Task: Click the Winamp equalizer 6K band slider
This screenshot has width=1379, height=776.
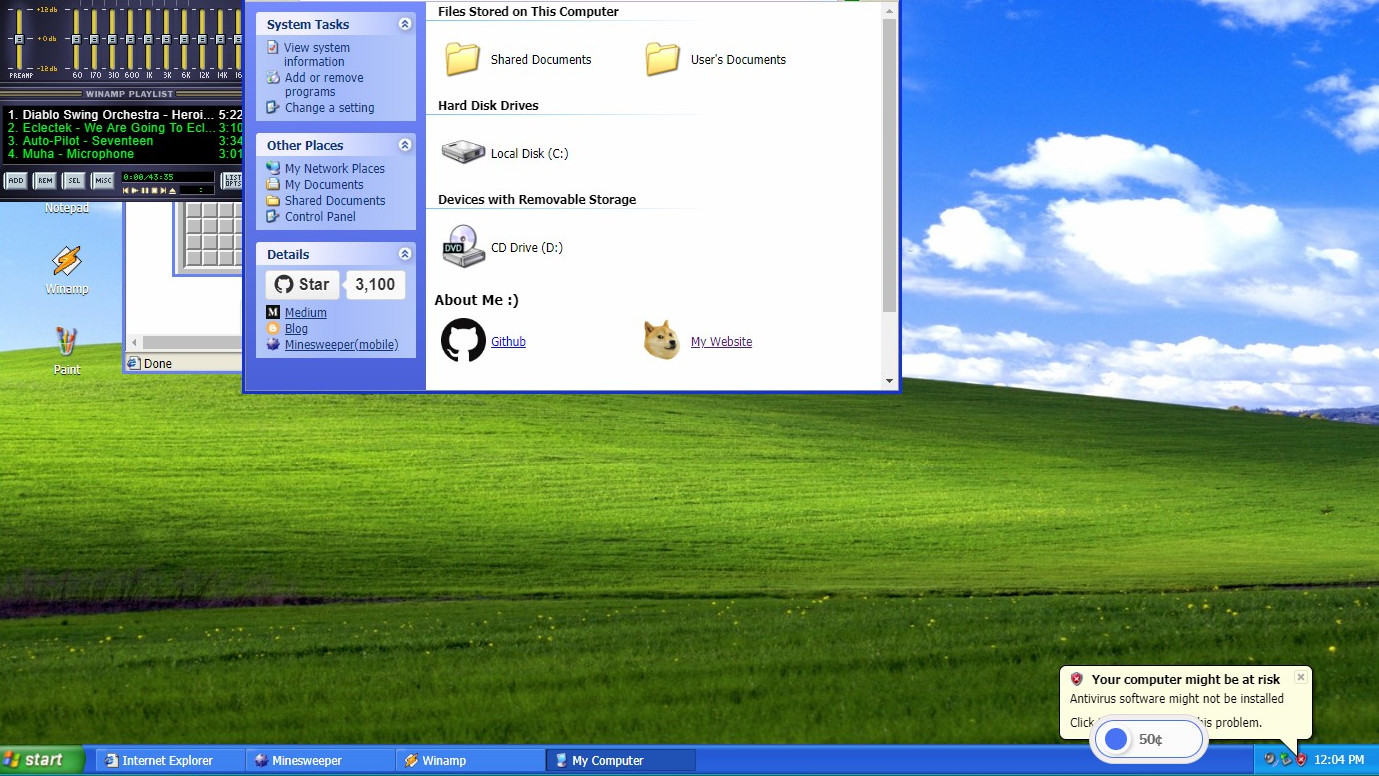Action: [185, 39]
